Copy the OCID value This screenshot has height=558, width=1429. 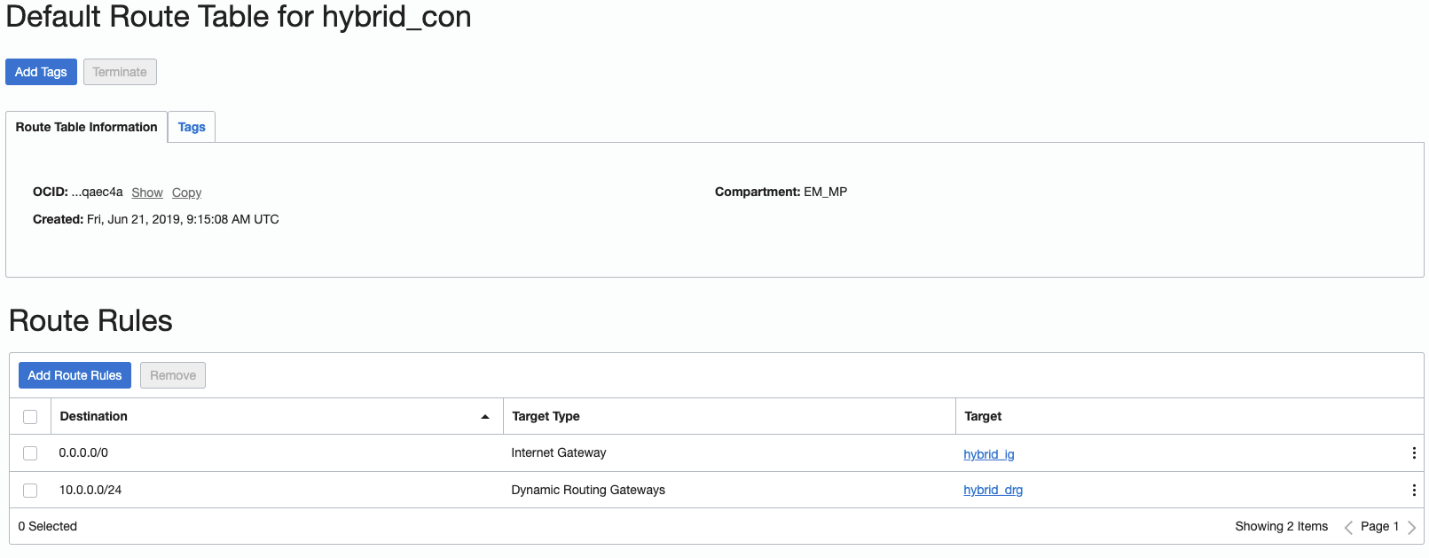[186, 192]
